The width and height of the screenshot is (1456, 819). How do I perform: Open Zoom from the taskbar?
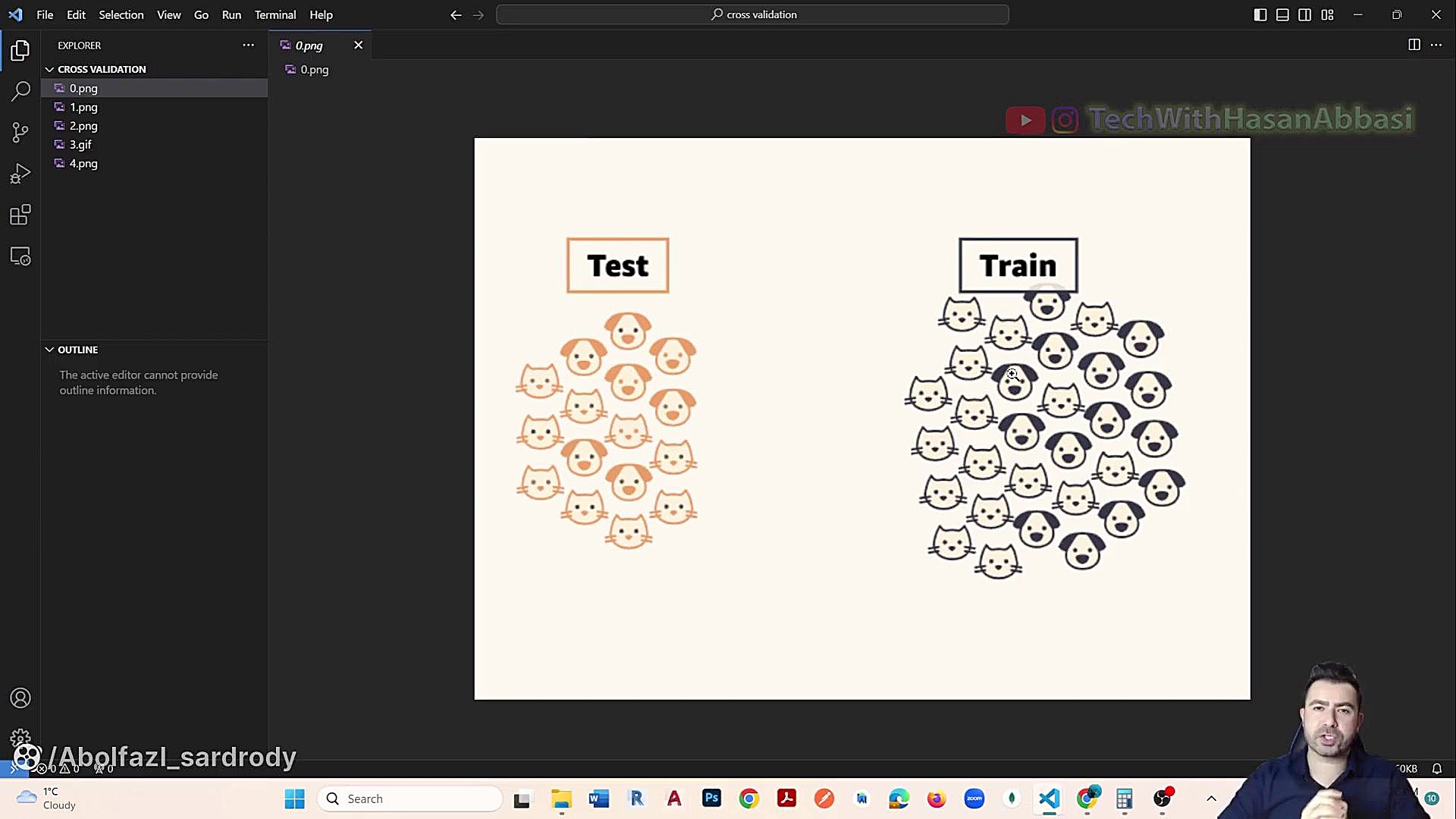(974, 799)
